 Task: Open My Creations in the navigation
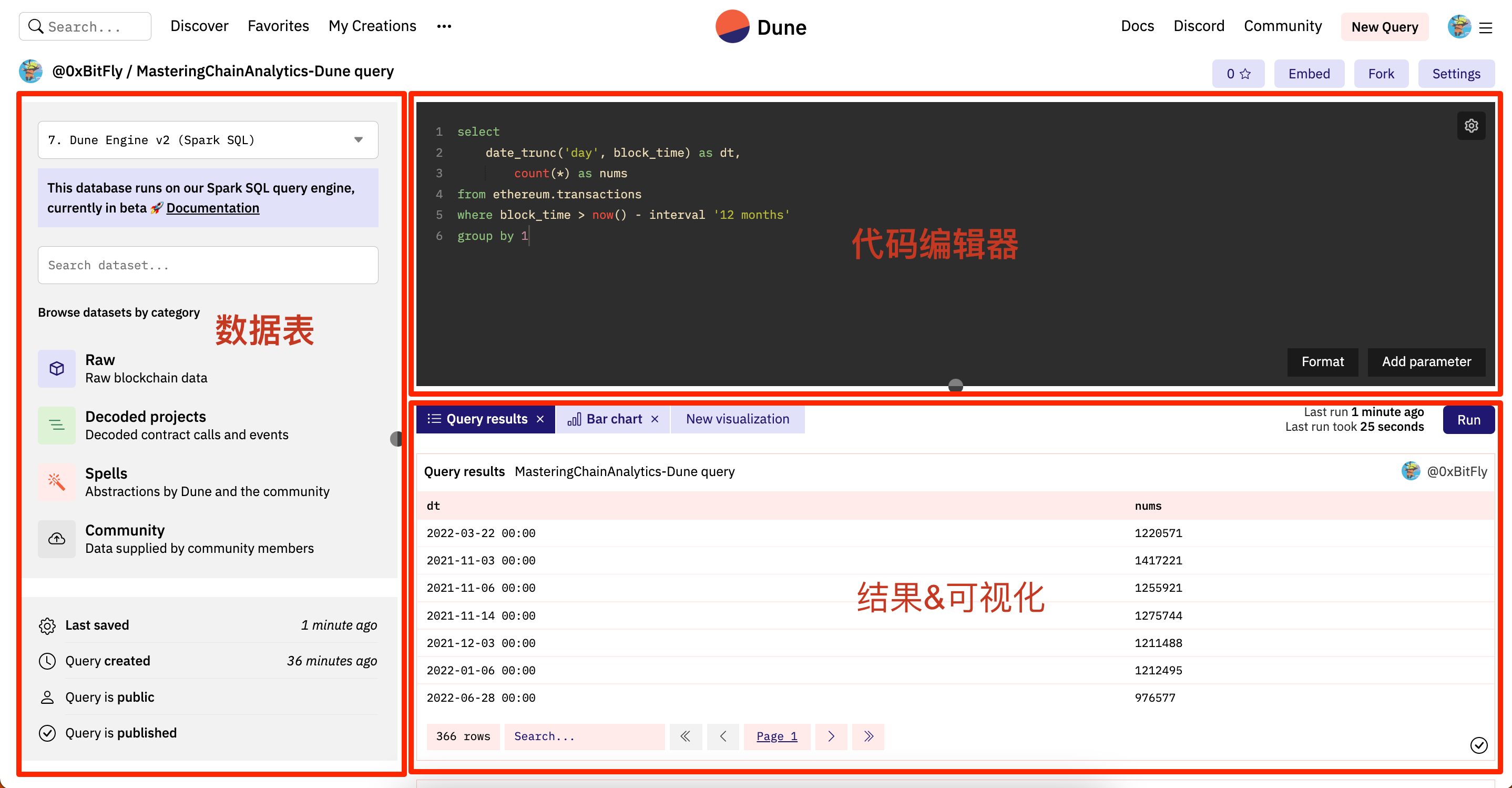372,26
